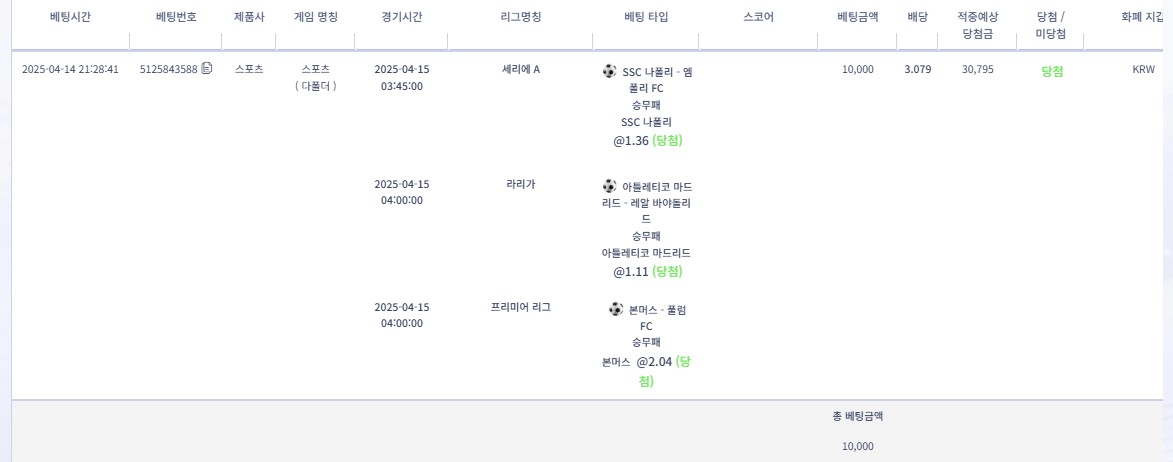This screenshot has width=1173, height=462.
Task: Click the 당첨 / 미당첨 column header
Action: (x=1051, y=25)
